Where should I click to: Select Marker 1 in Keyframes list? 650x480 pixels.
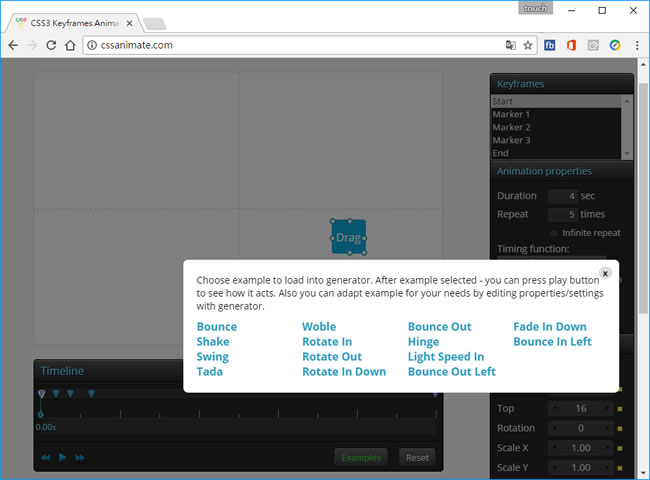556,114
